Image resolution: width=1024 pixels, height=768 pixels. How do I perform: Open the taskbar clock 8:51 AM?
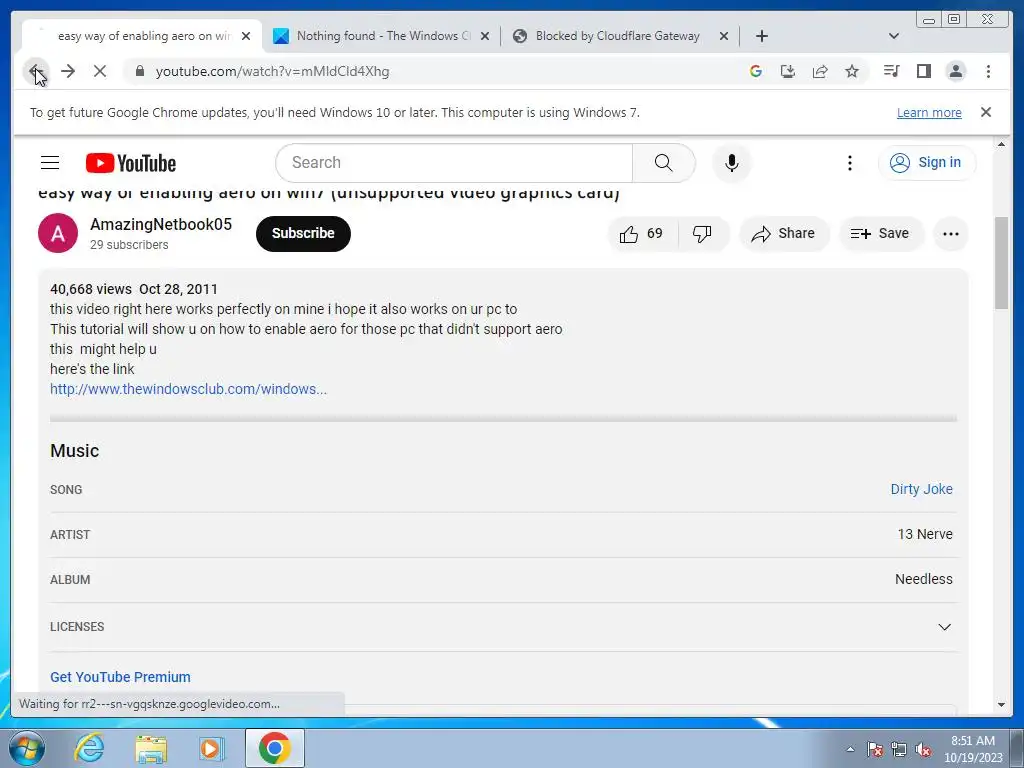pyautogui.click(x=973, y=749)
